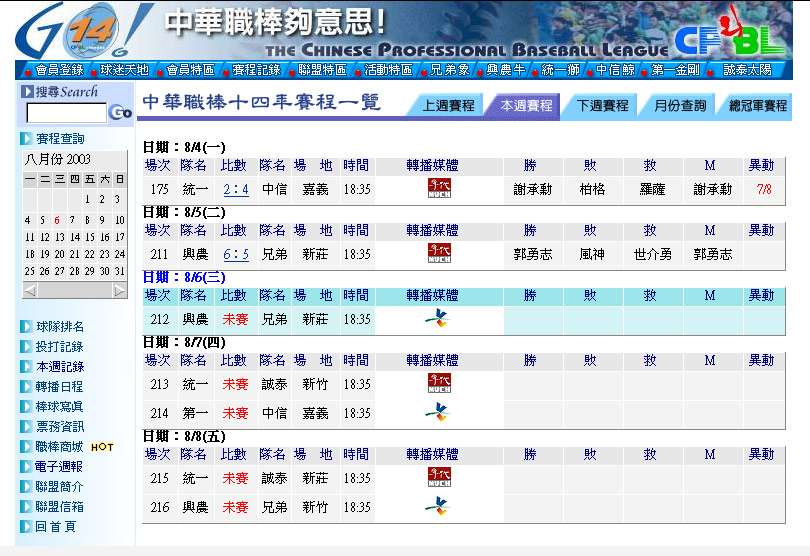Switch to 本週賽程 tab
Screen dimensions: 810x556
tap(526, 106)
